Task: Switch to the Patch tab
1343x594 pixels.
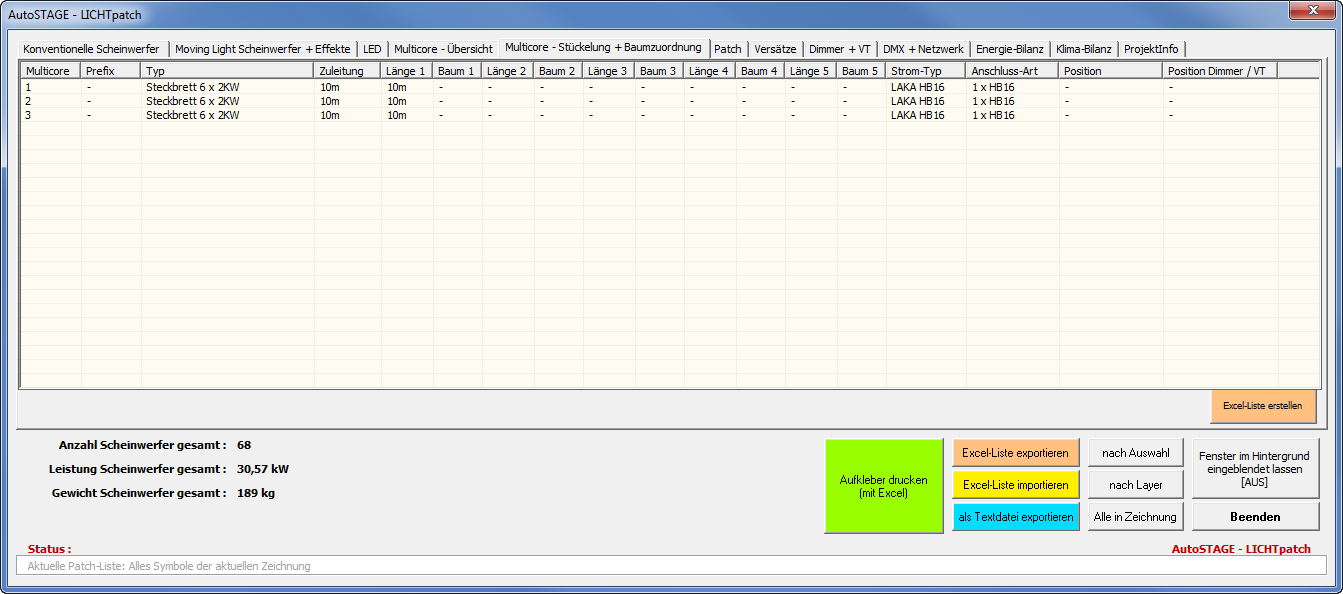Action: tap(727, 49)
